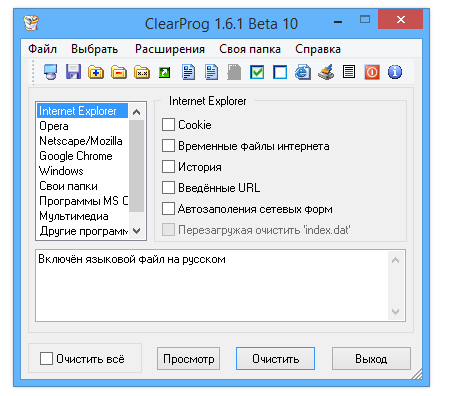Click the Очистить button
Viewport: 452px width, 396px height.
(275, 359)
